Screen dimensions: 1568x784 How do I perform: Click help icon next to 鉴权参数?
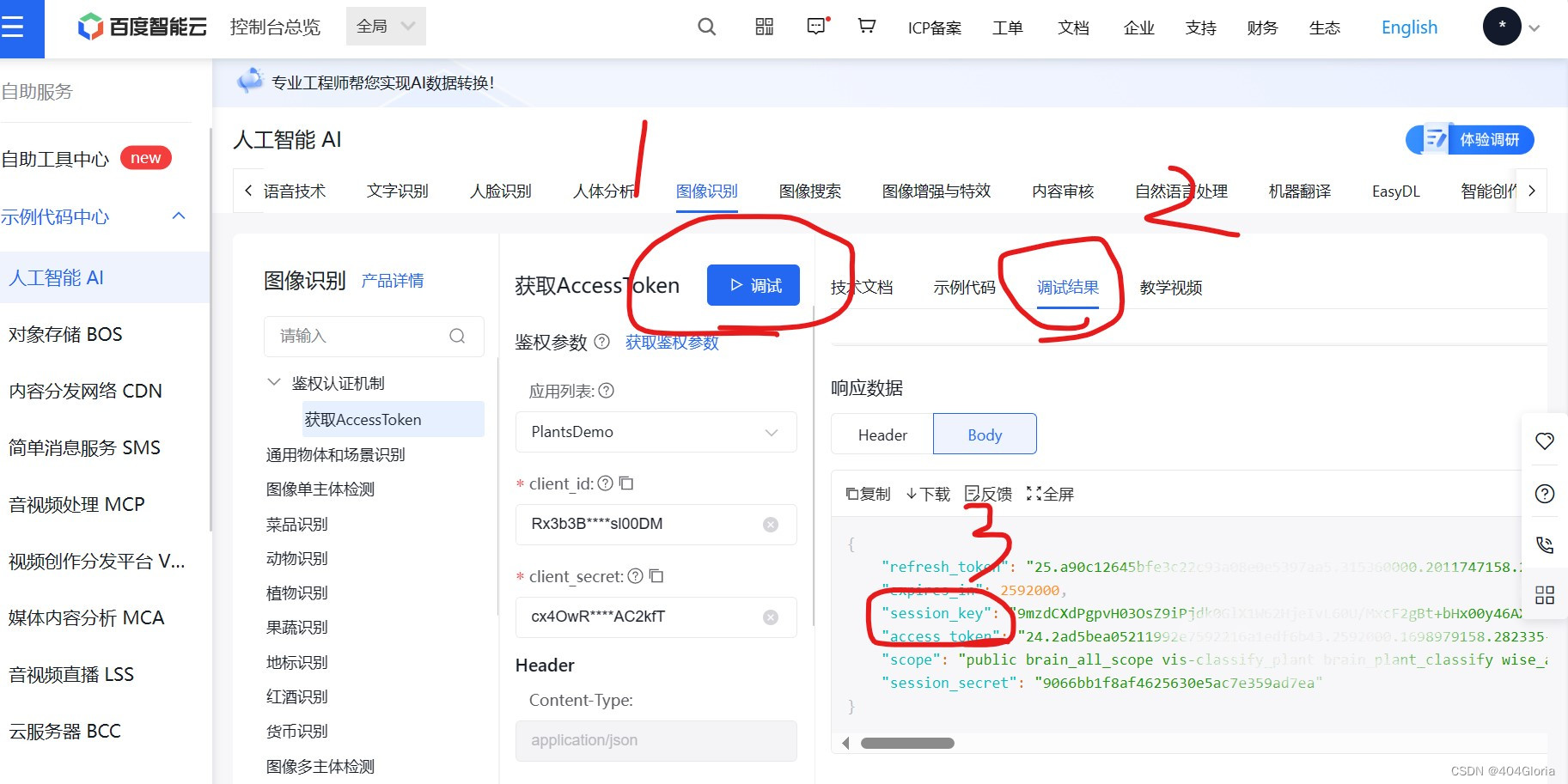[601, 342]
